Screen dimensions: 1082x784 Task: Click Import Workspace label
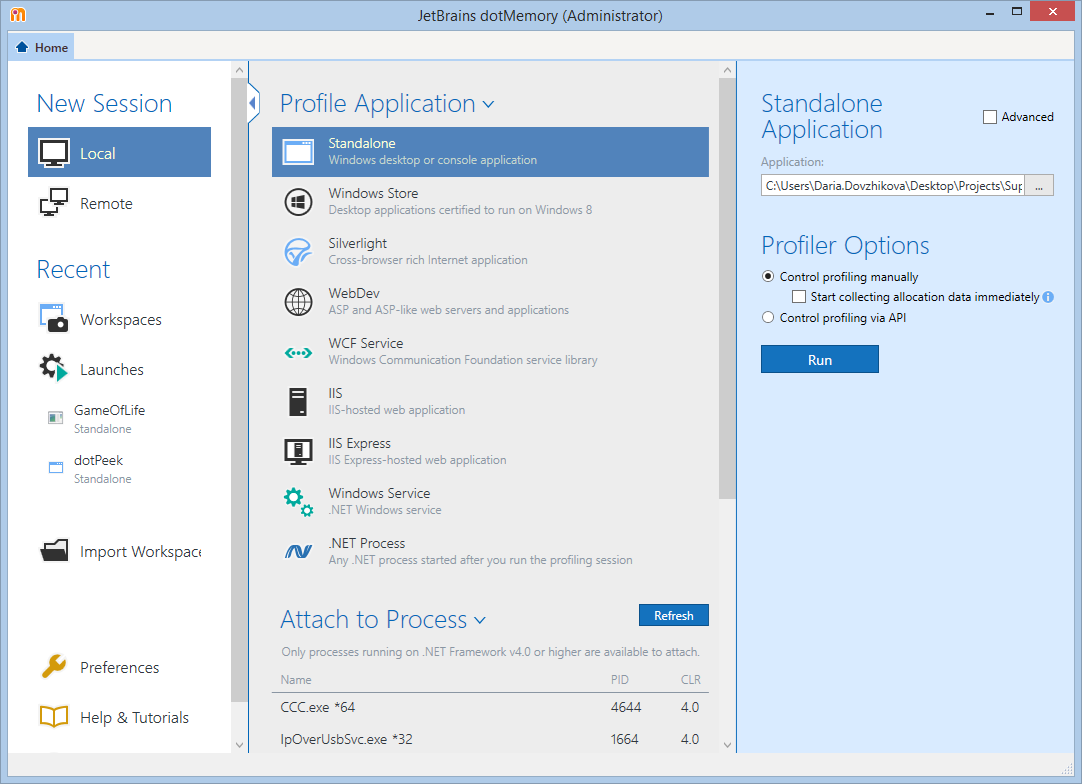[x=141, y=551]
